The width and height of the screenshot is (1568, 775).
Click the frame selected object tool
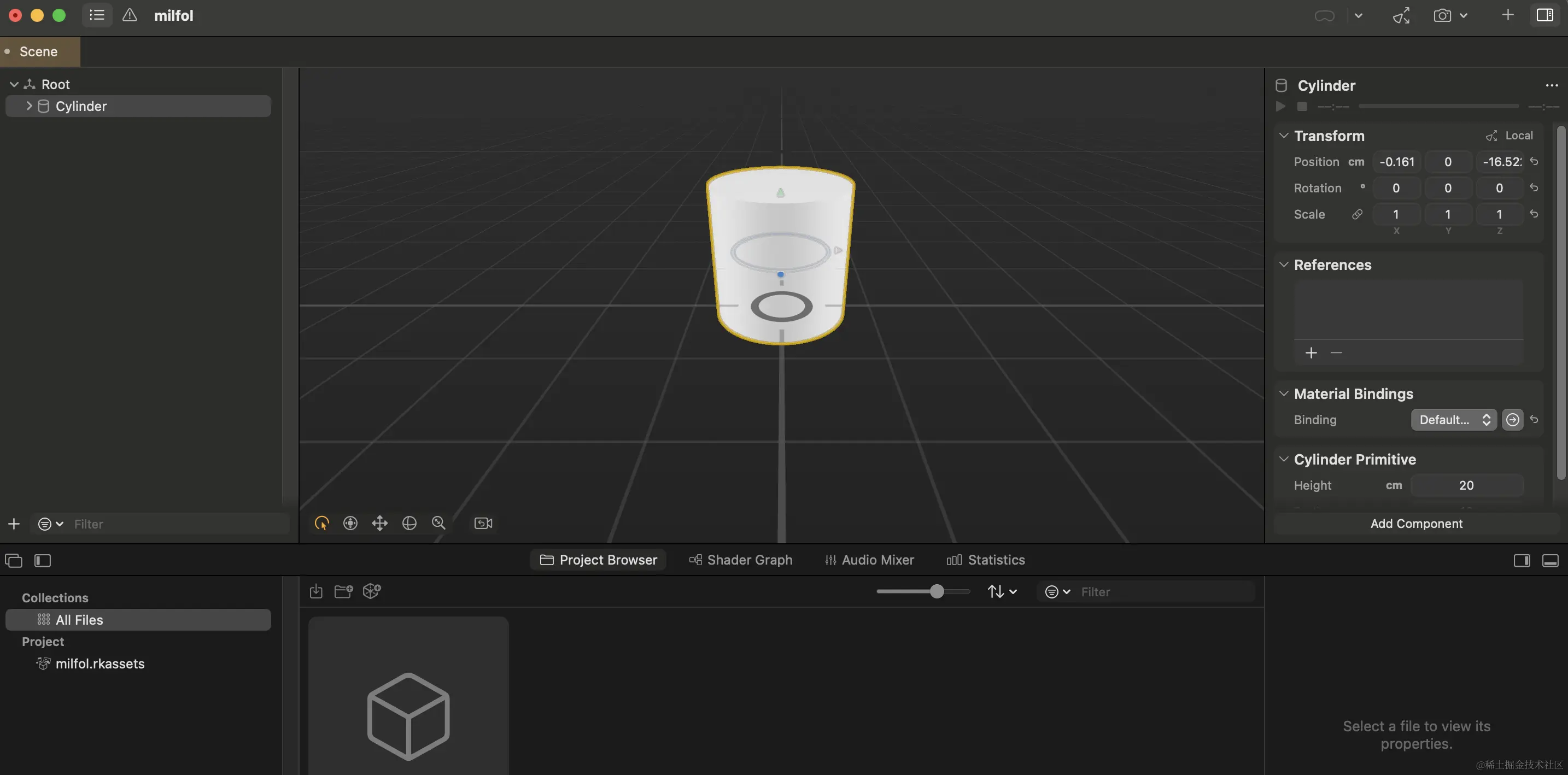[350, 523]
